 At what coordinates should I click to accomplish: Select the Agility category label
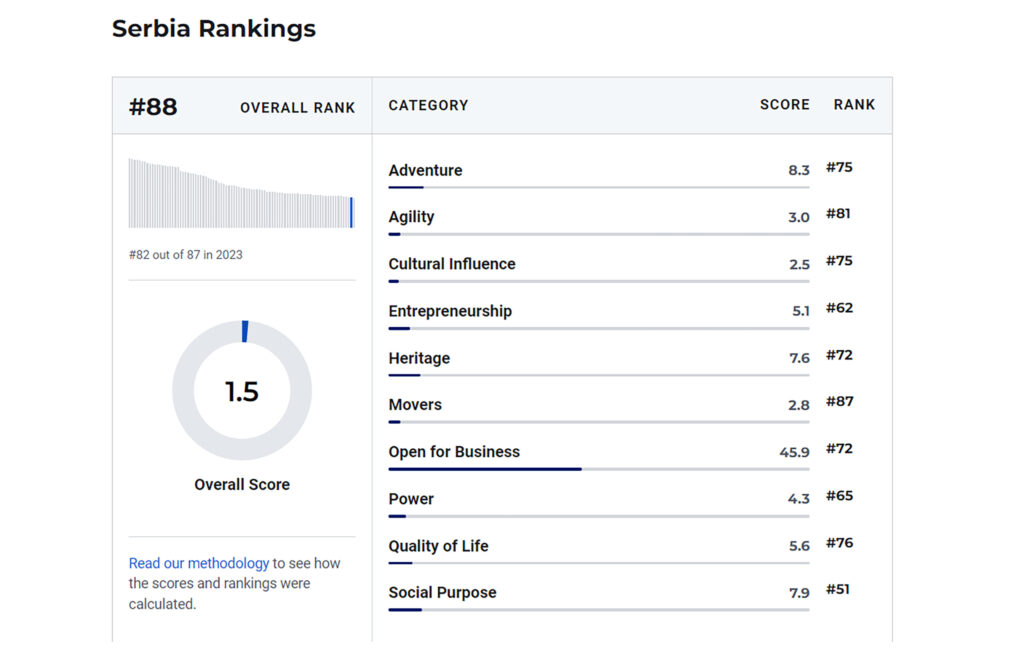[x=411, y=217]
